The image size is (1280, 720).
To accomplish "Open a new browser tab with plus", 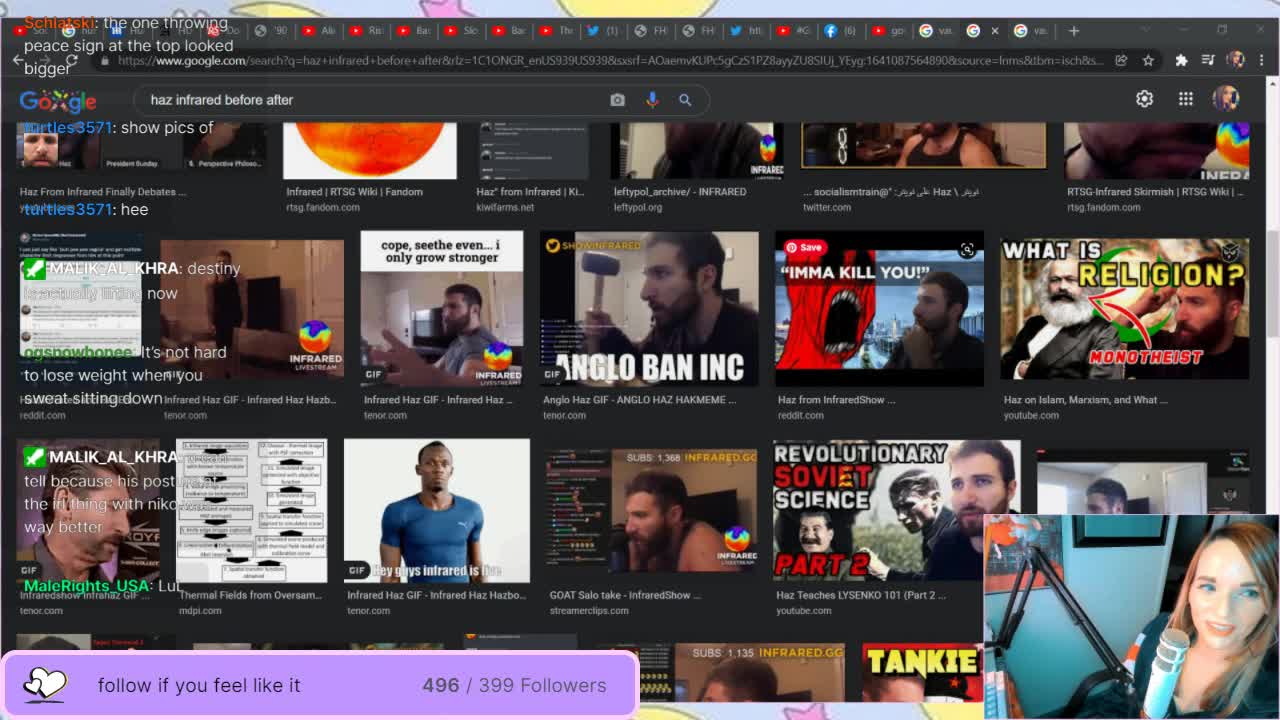I will click(x=1073, y=31).
